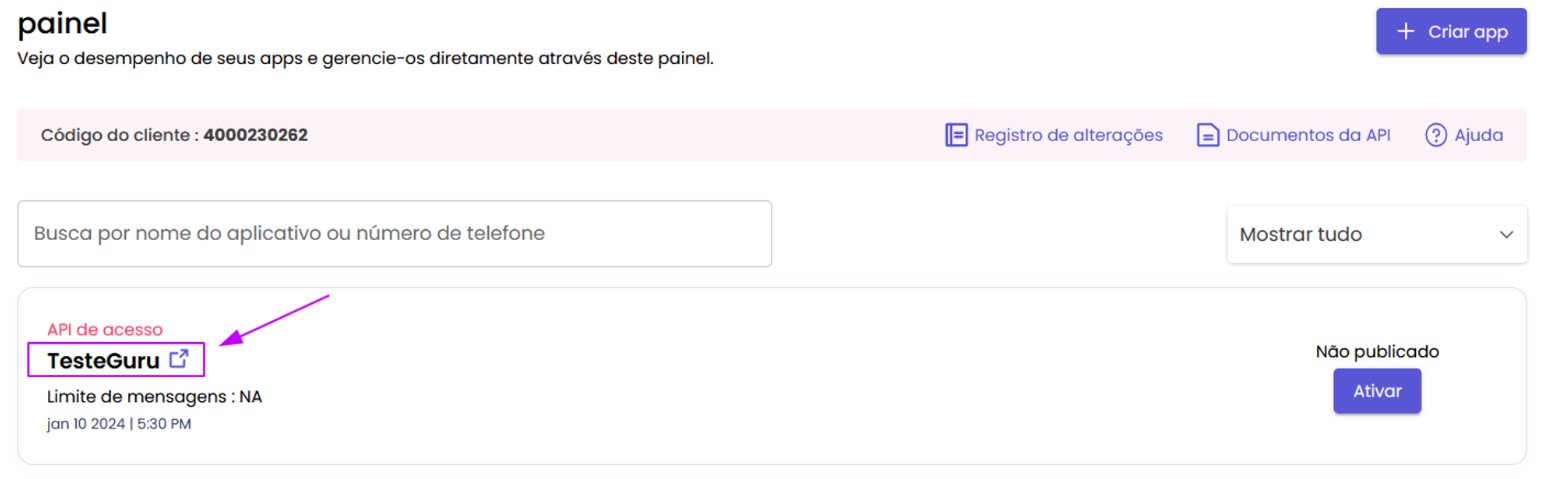
Task: Select the TesteGuru app name
Action: click(x=103, y=361)
